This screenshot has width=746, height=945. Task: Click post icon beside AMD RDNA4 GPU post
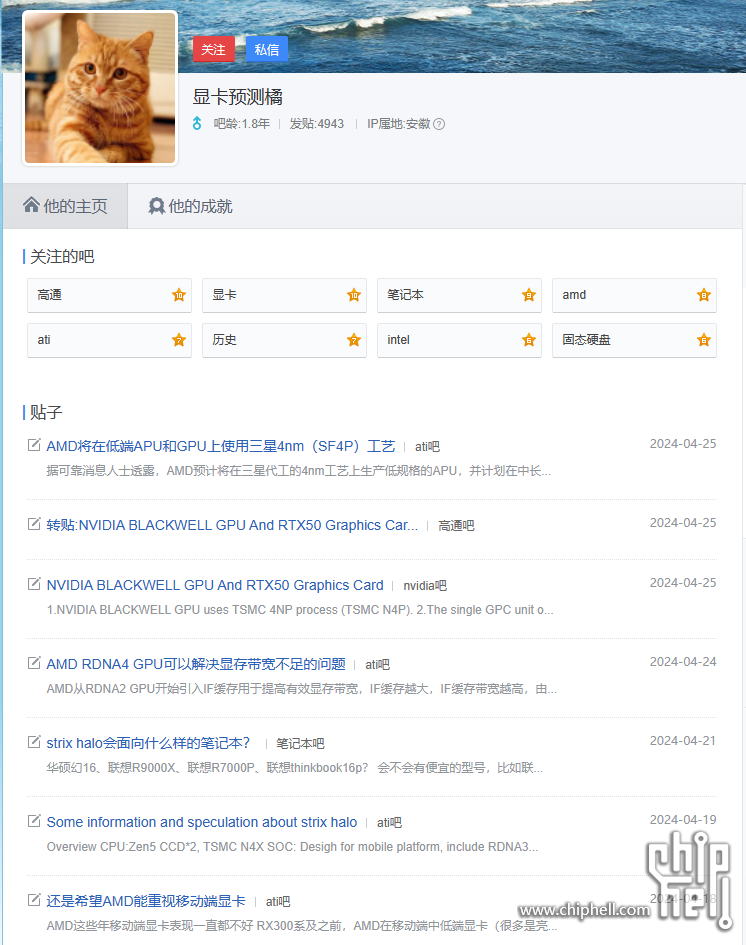point(34,663)
